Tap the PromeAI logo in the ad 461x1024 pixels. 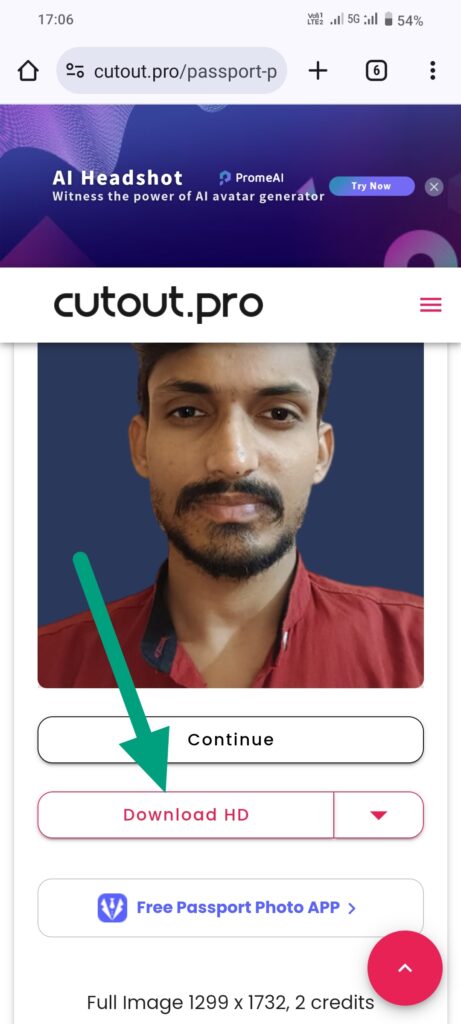[252, 178]
